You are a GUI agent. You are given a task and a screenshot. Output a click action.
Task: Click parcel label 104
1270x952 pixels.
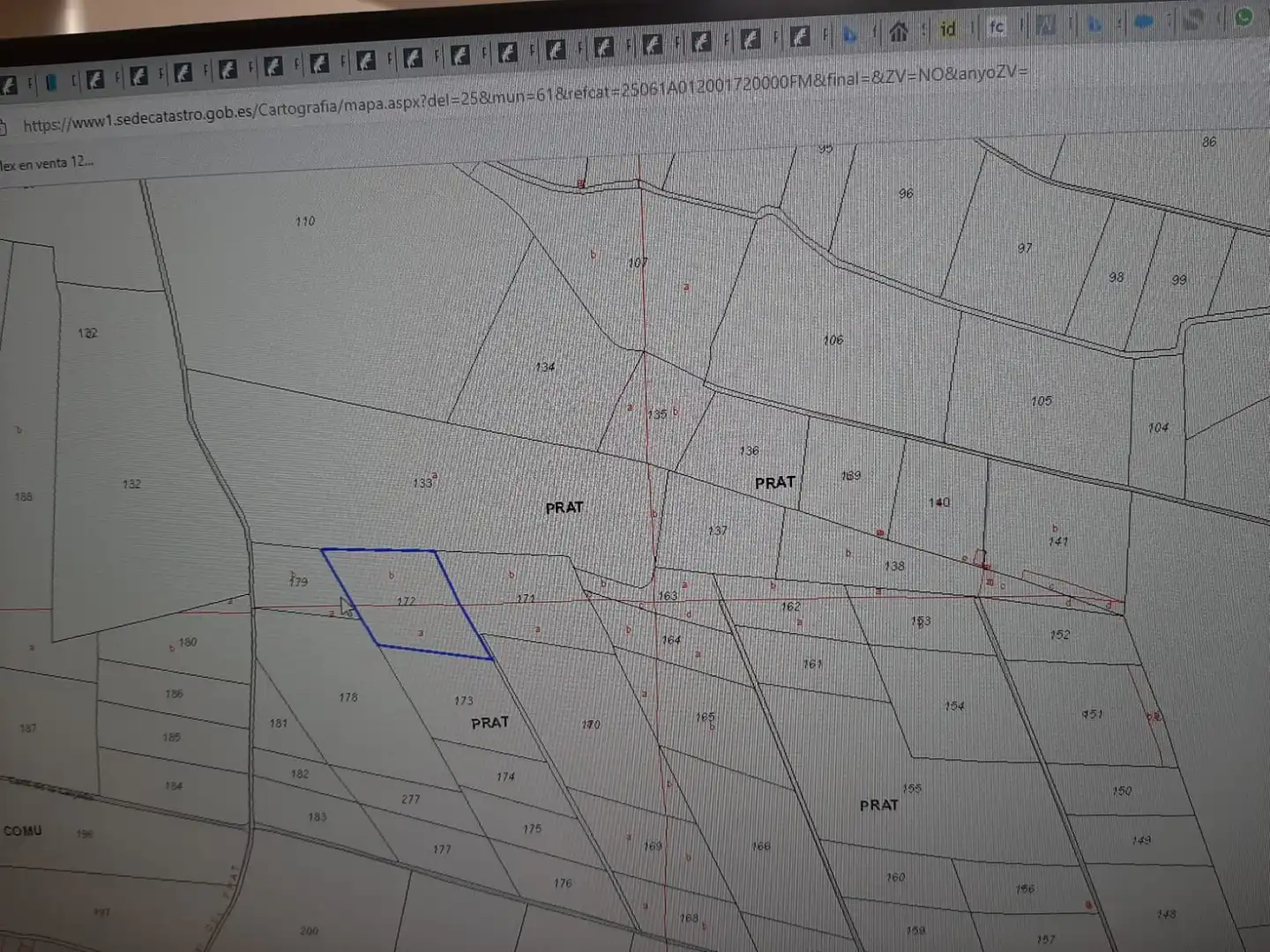1158,428
